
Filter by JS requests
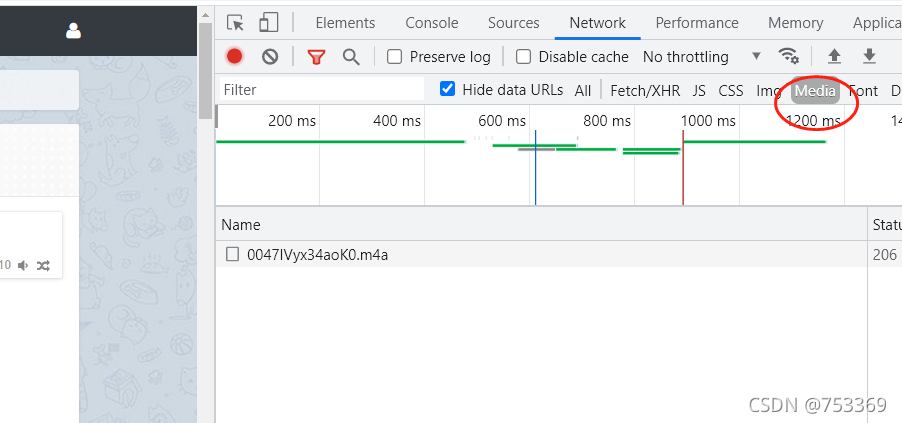coord(699,90)
